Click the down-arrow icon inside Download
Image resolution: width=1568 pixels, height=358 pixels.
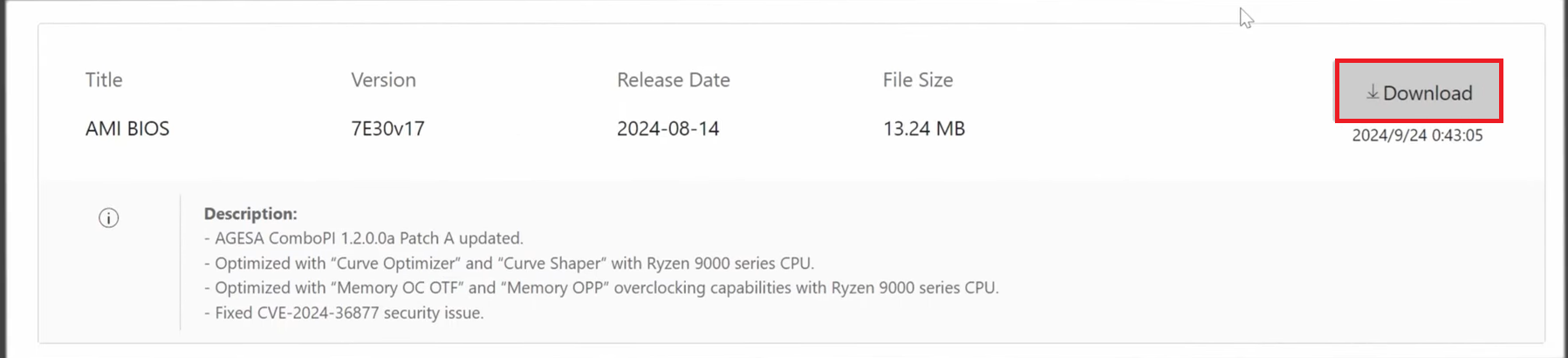[x=1373, y=92]
